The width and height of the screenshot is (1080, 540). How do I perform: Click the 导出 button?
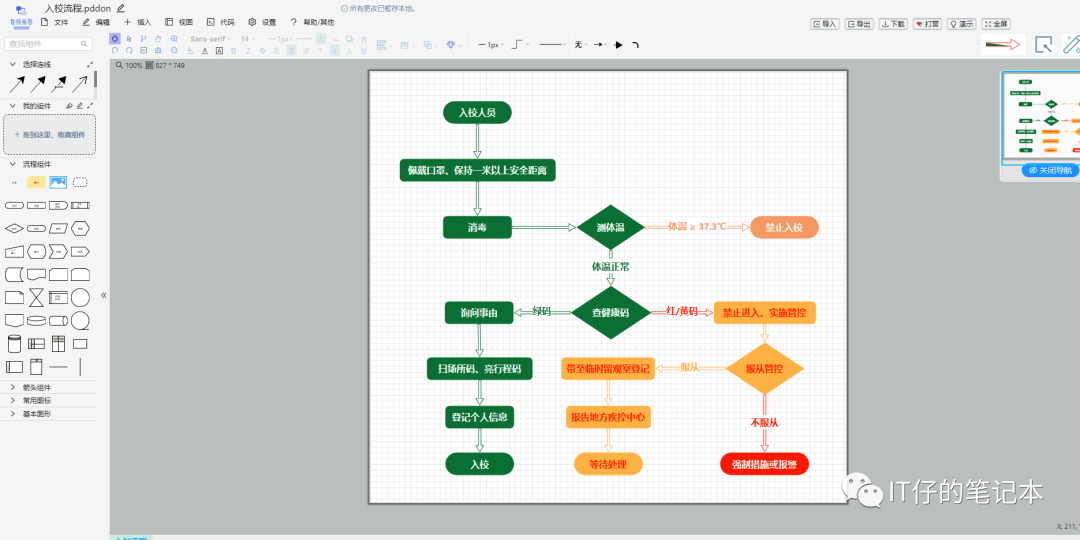click(859, 23)
